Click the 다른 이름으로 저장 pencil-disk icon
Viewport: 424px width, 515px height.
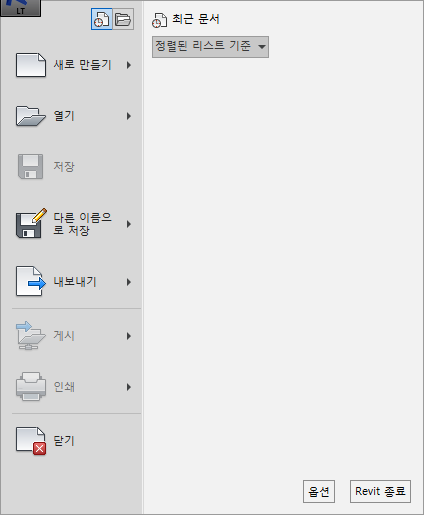tap(31, 223)
